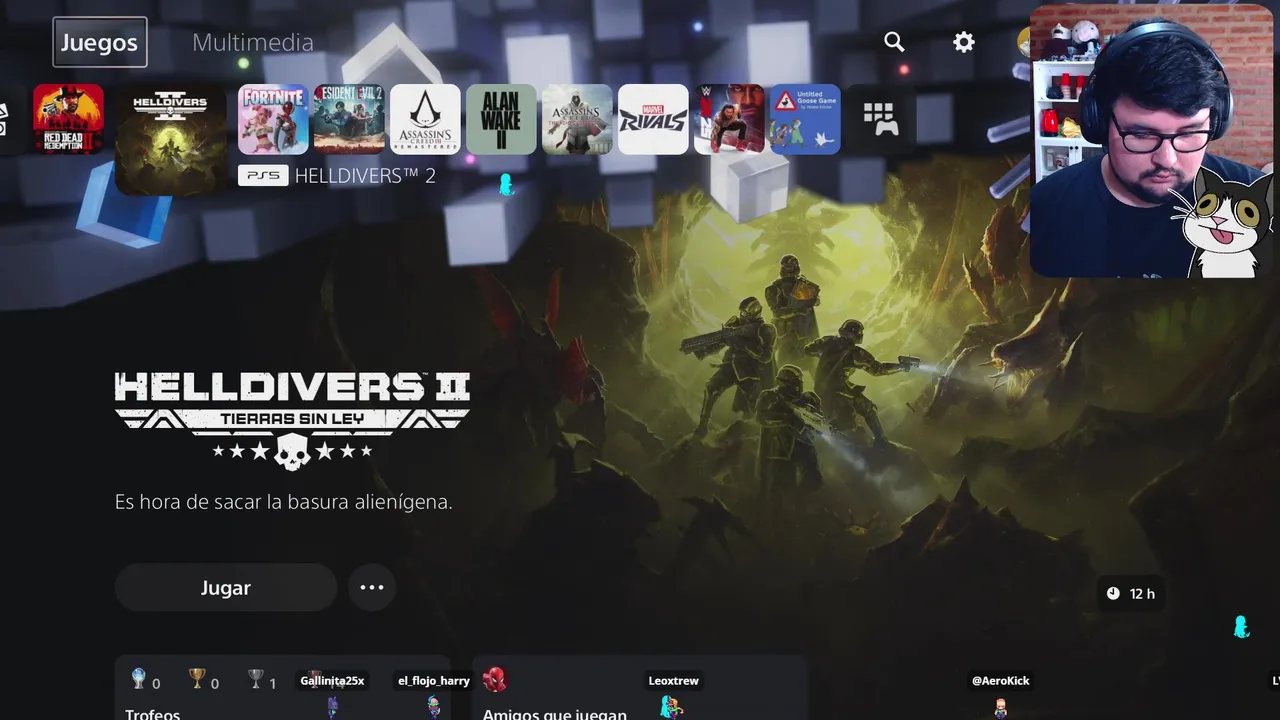Click the @AeroKick username label
Viewport: 1280px width, 720px height.
click(1001, 681)
